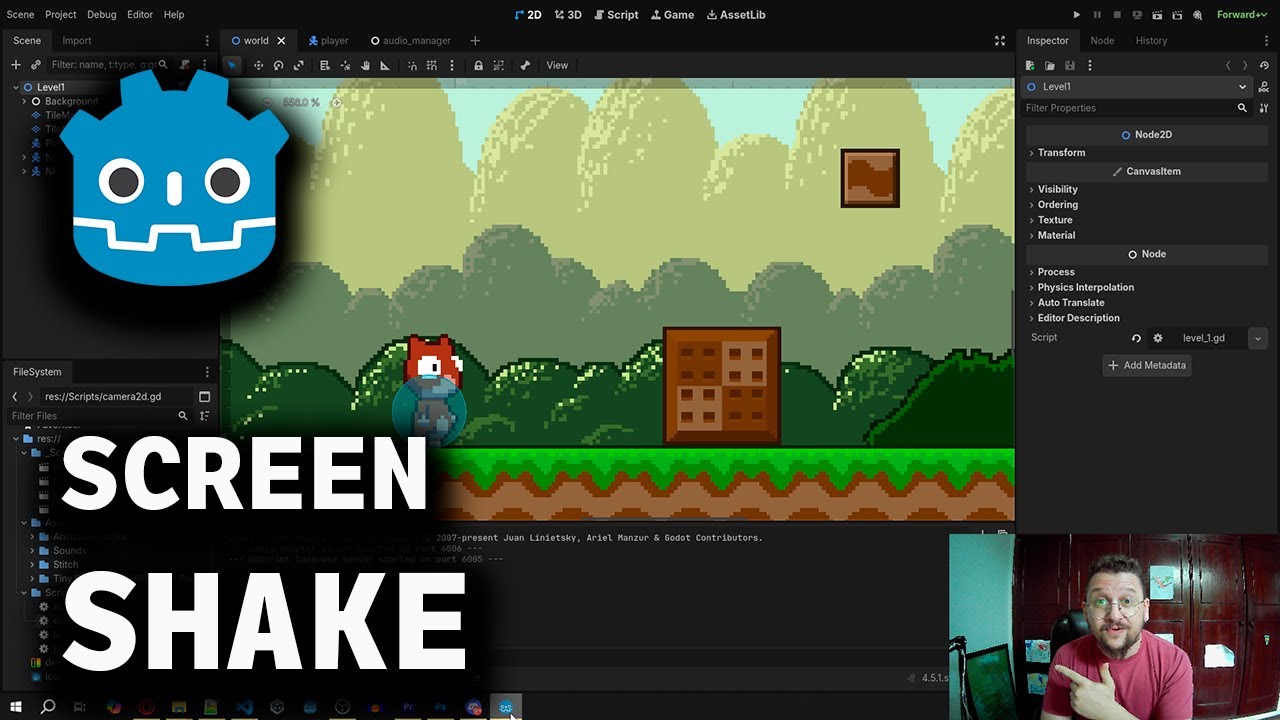Open the level_1.gd script dropdown arrow
The width and height of the screenshot is (1280, 720).
click(1258, 338)
